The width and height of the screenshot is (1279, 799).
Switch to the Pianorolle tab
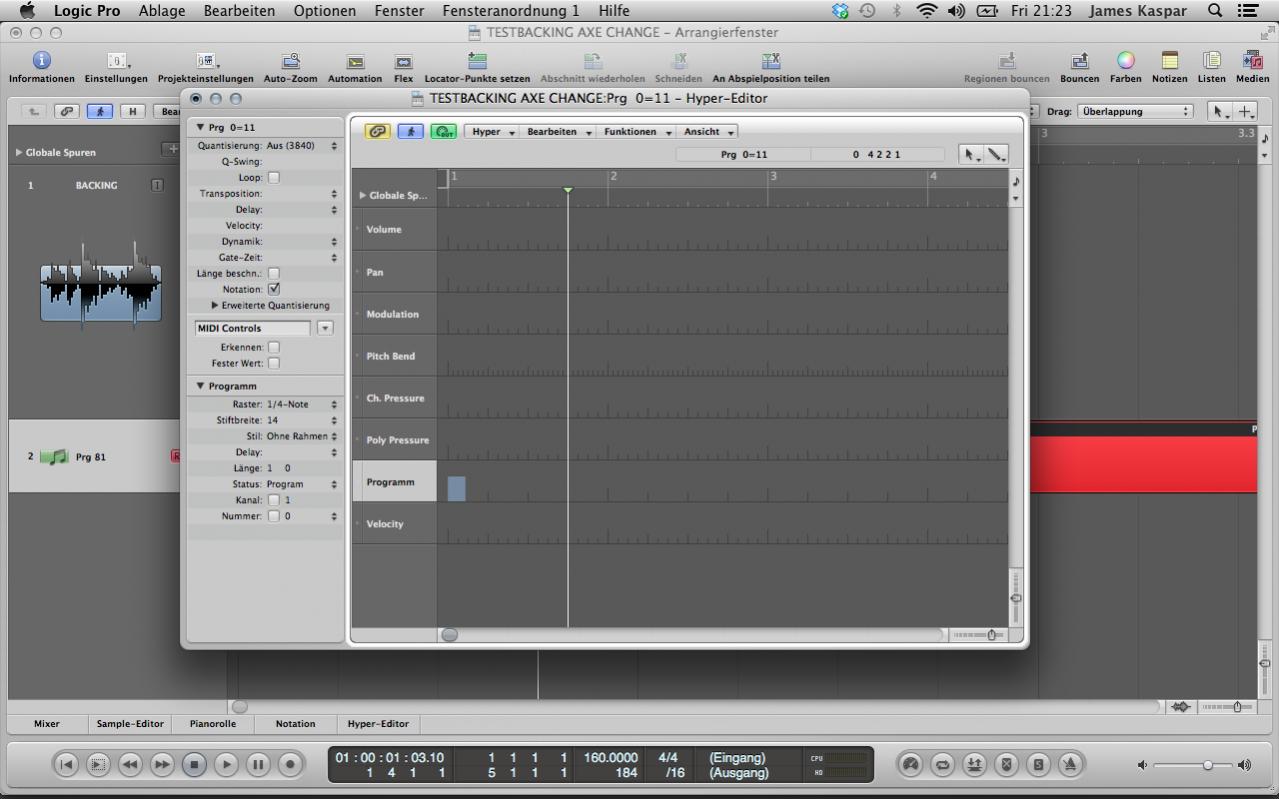click(213, 724)
